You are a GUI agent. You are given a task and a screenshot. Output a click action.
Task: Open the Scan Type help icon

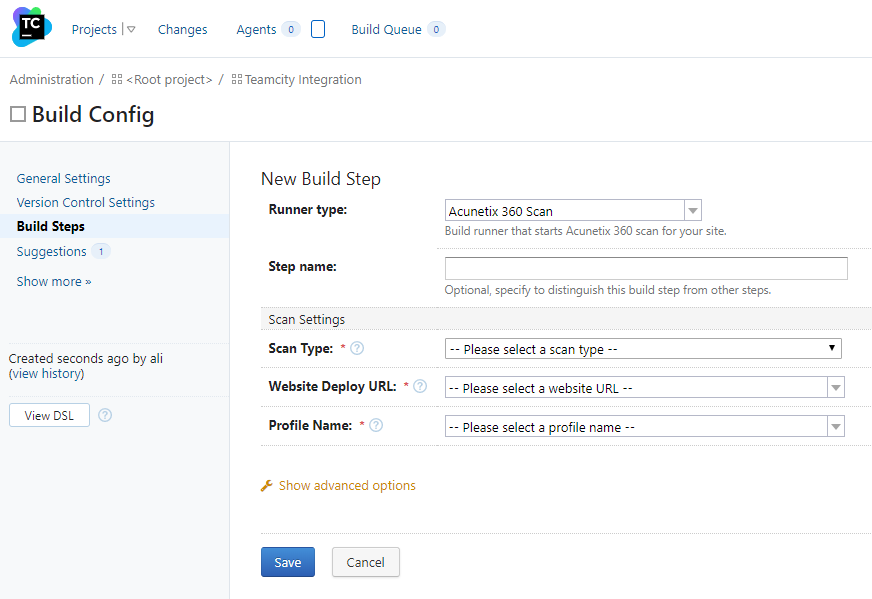click(357, 348)
